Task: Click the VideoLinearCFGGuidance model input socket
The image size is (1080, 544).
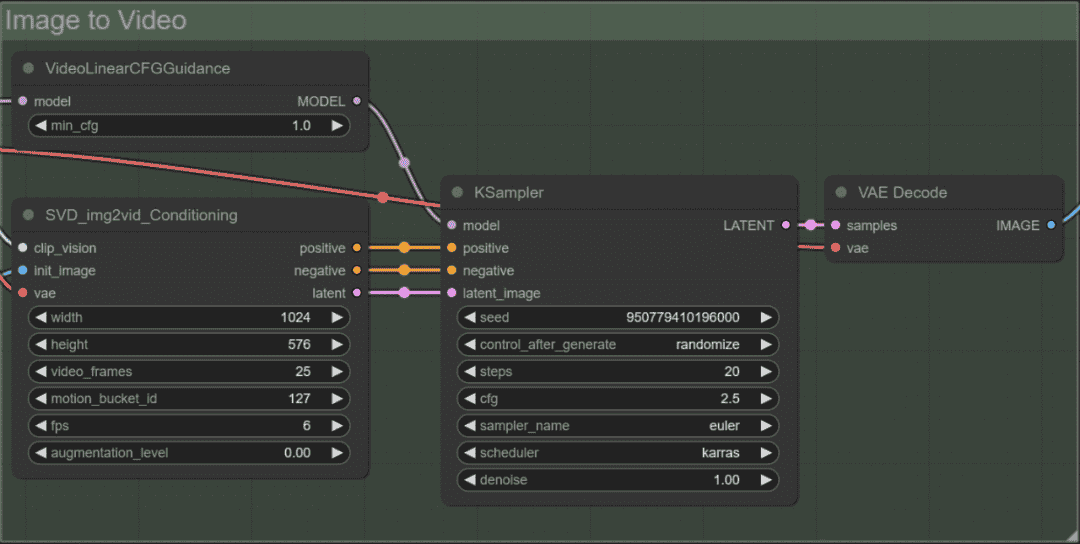Action: tap(23, 101)
